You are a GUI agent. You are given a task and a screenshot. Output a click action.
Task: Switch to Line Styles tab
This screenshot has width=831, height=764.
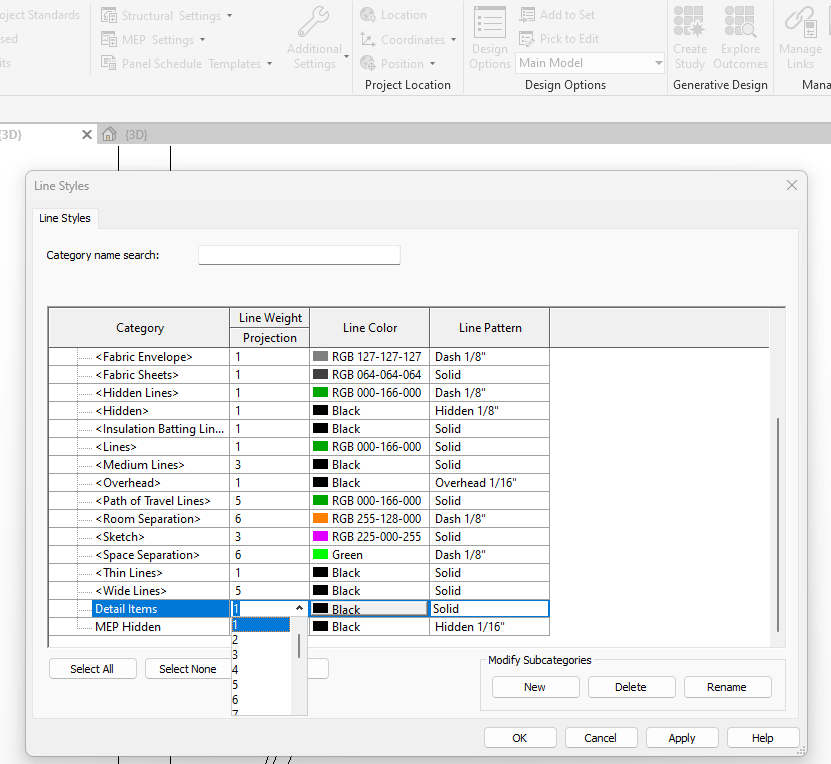(x=65, y=218)
